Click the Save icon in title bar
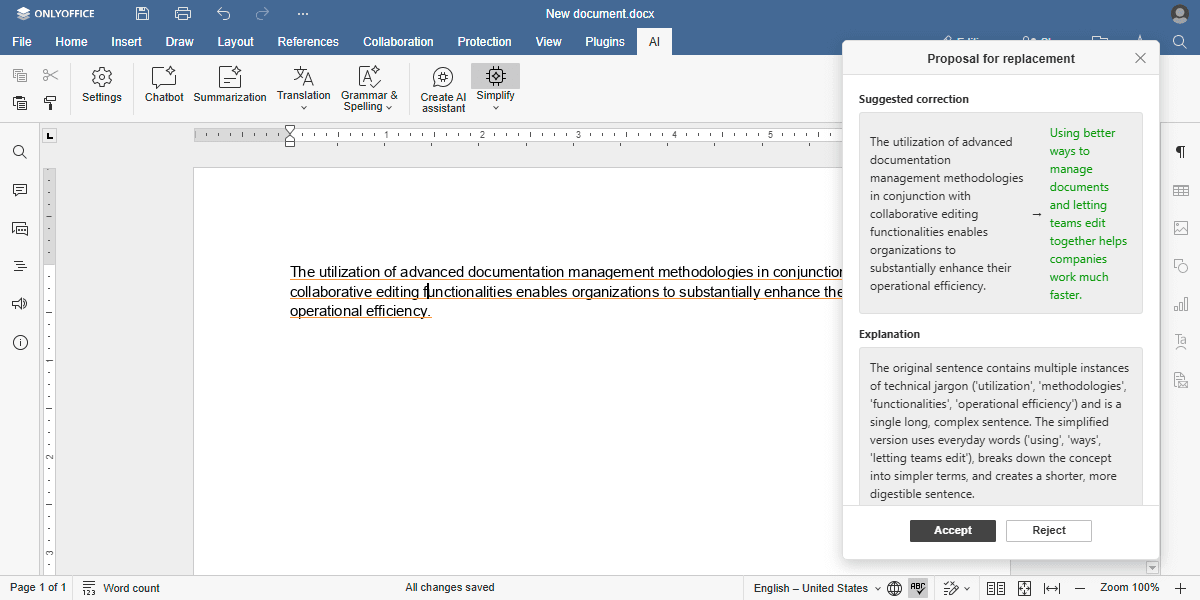1200x600 pixels. pos(143,14)
